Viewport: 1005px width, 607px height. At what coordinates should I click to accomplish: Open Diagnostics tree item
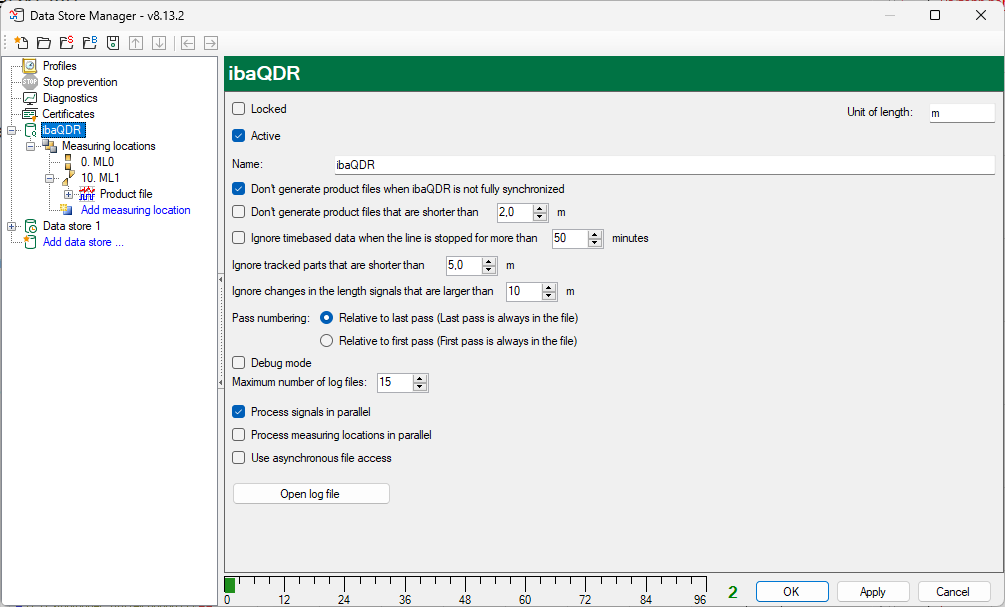point(70,98)
